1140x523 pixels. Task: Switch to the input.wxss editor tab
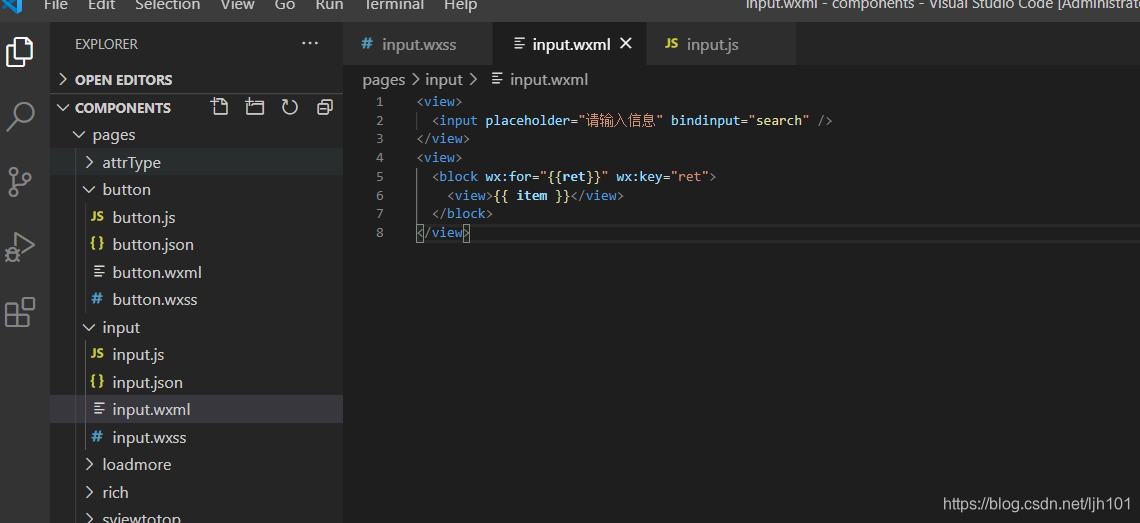coord(418,44)
